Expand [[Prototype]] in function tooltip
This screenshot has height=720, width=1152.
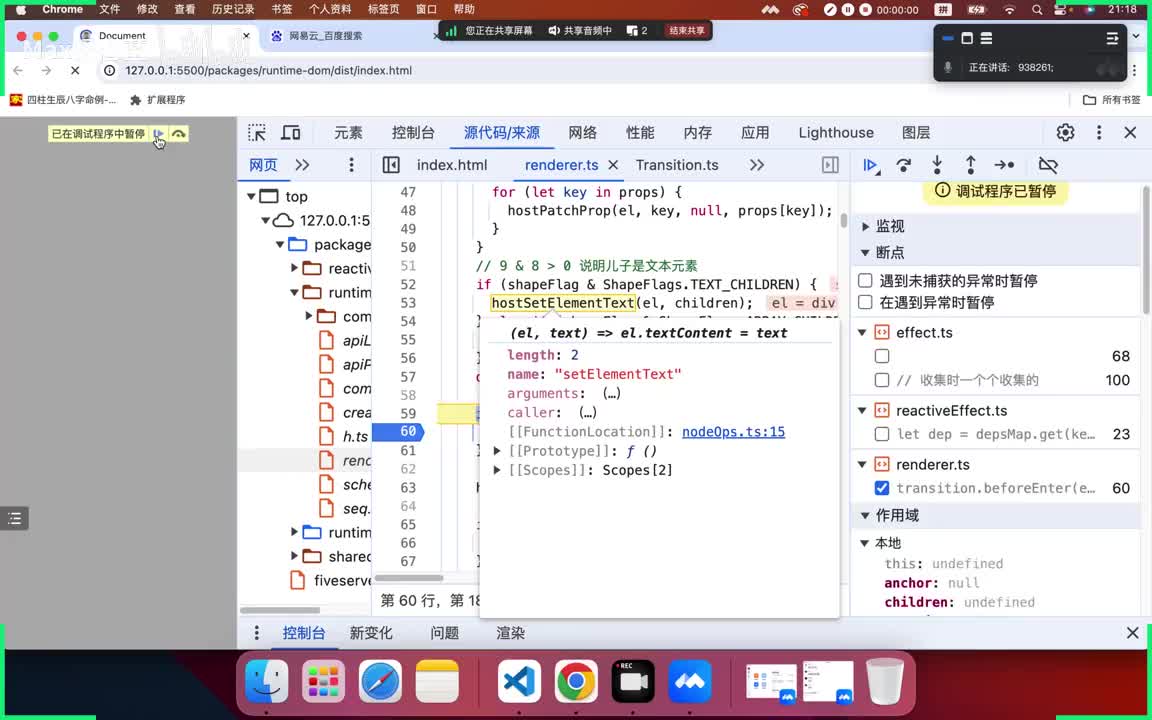[x=497, y=451]
